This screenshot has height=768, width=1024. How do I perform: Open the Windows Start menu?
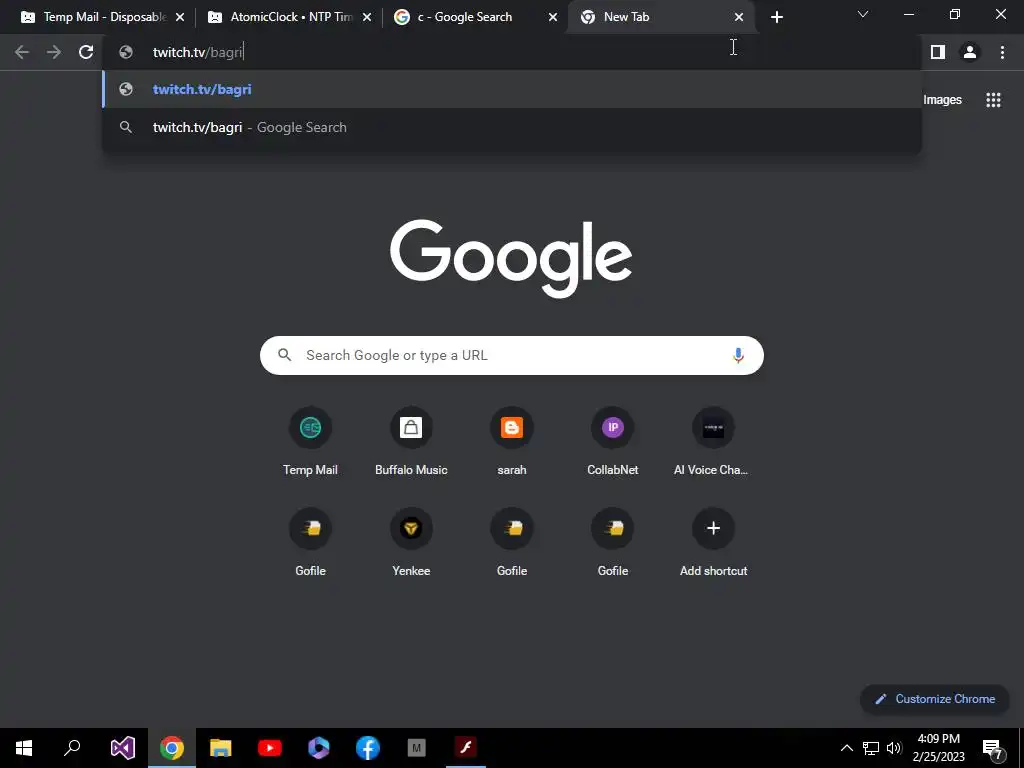[x=24, y=748]
